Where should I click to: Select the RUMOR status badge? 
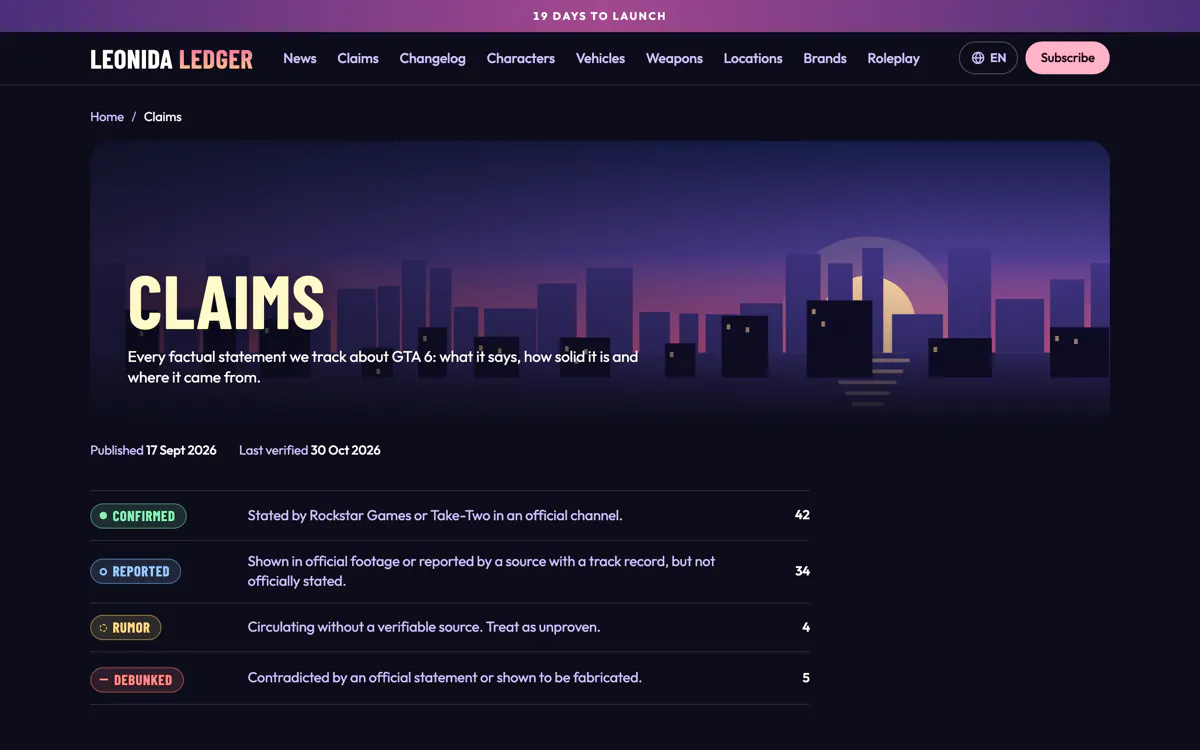(125, 628)
